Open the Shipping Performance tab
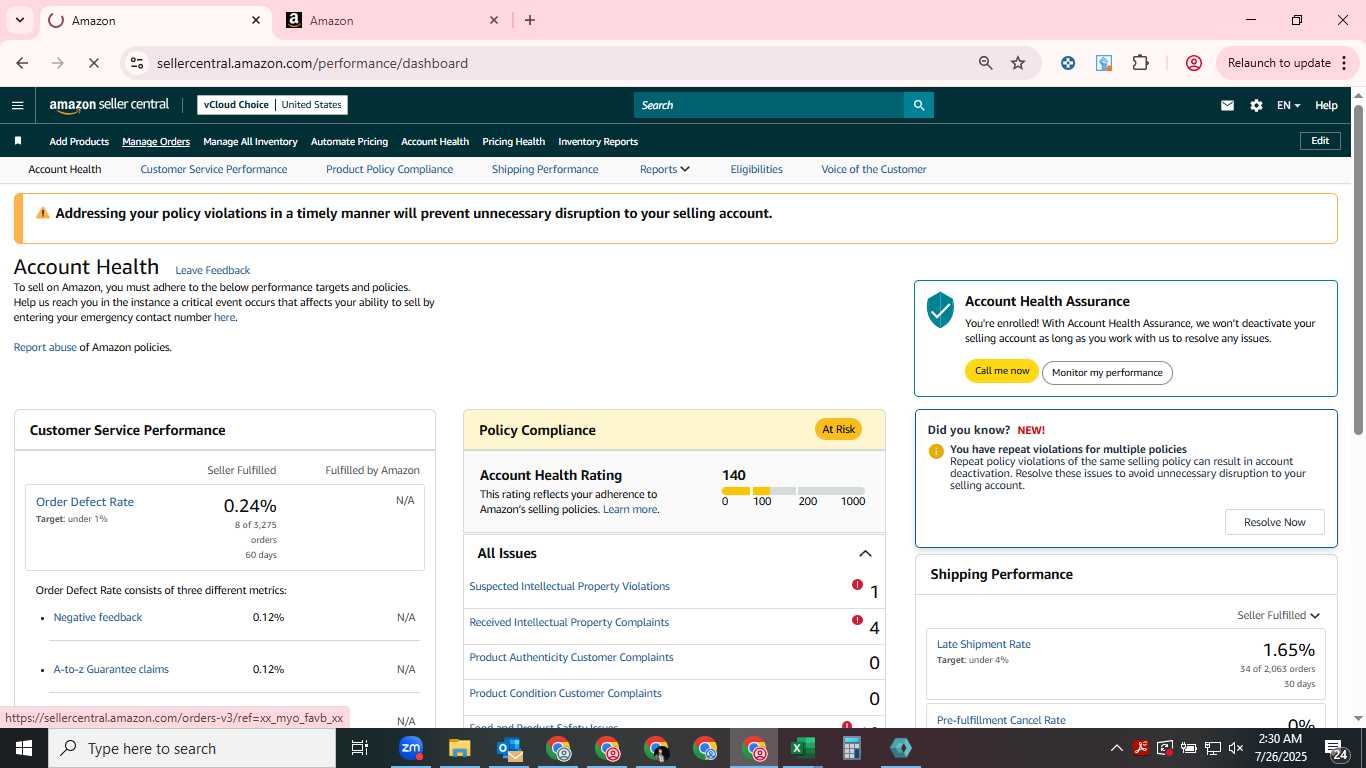The image size is (1366, 768). 545,169
